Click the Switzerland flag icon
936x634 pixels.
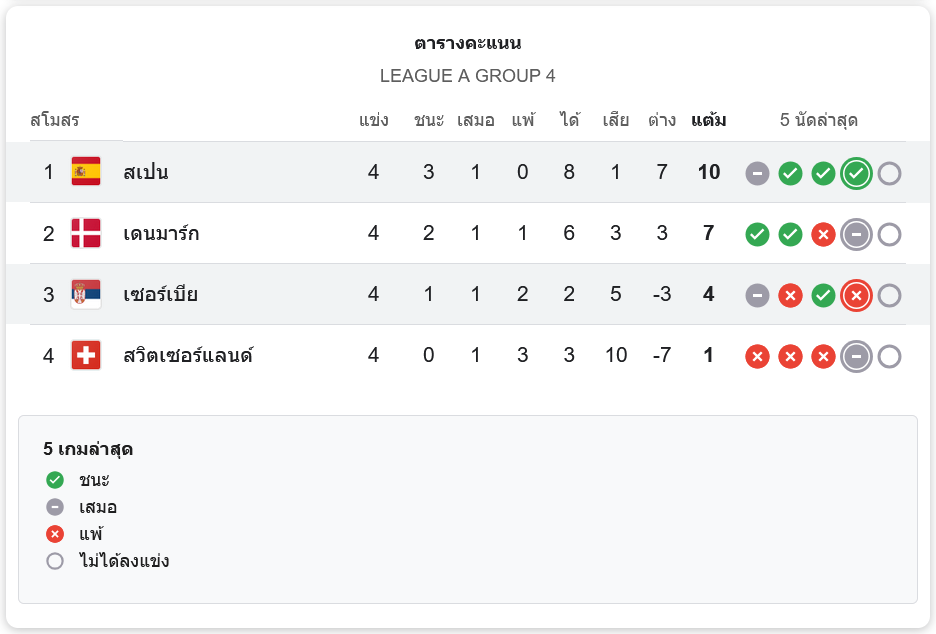click(x=86, y=355)
